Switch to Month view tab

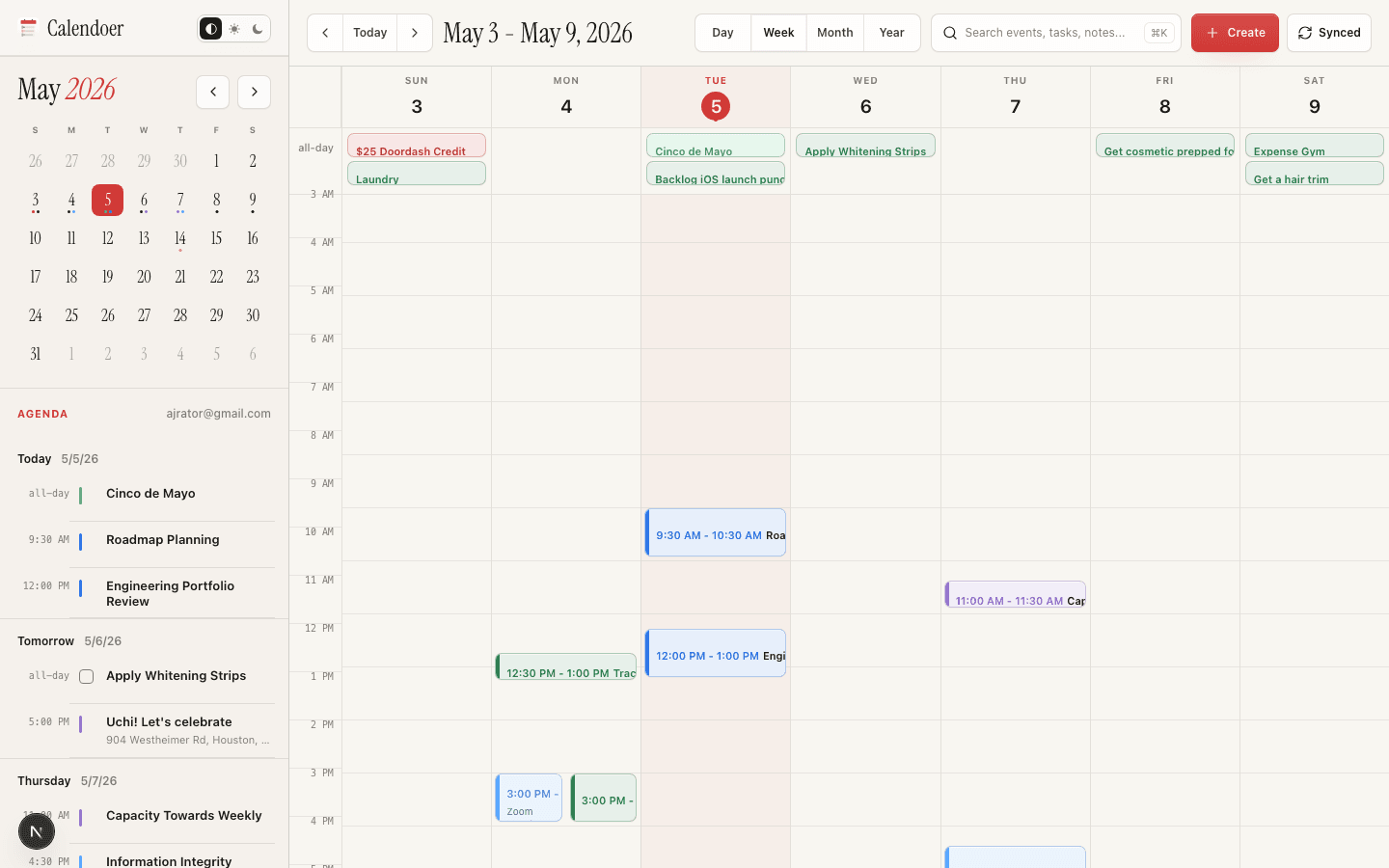835,33
